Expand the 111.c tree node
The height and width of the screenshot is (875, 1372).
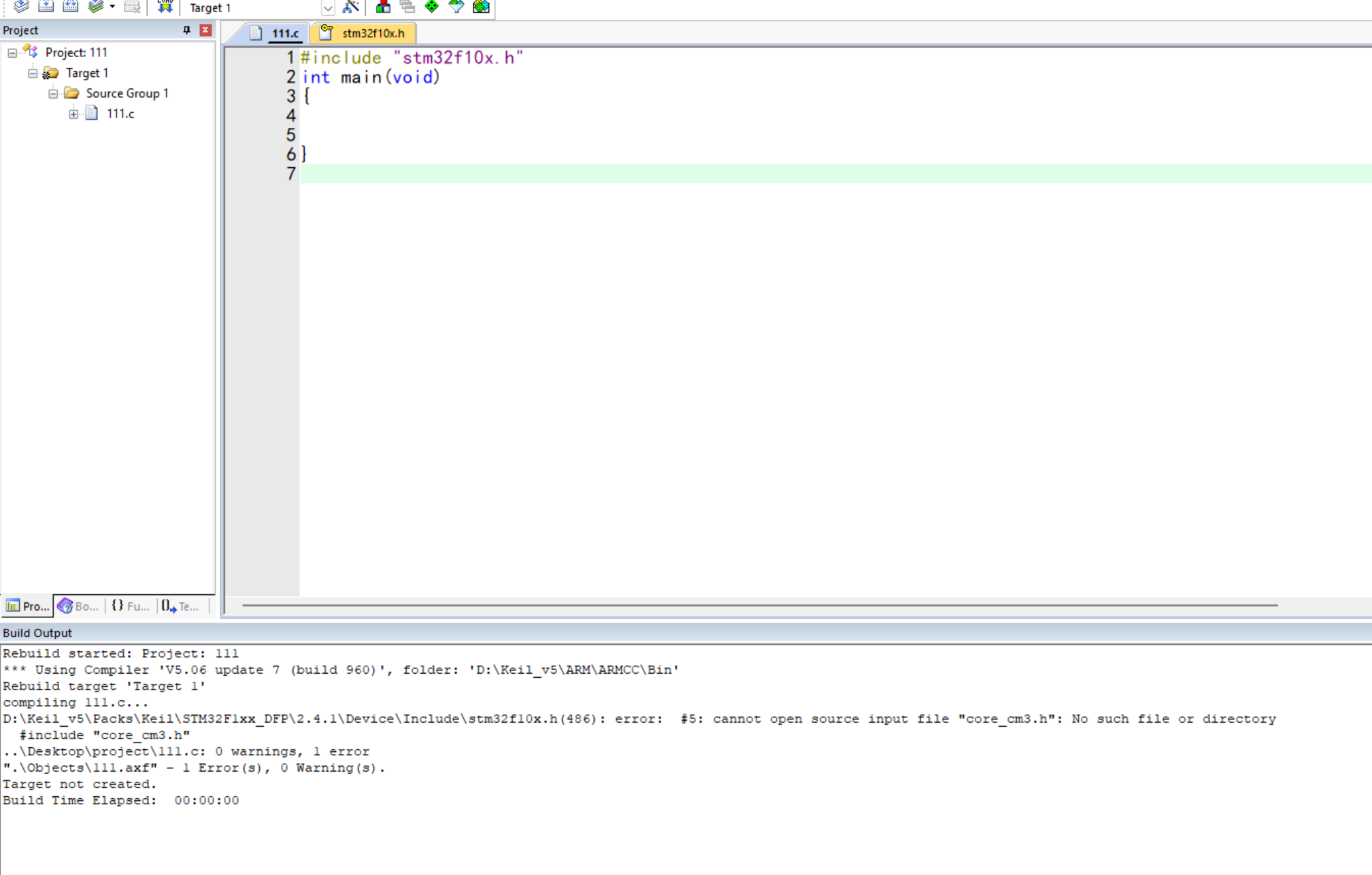tap(73, 114)
